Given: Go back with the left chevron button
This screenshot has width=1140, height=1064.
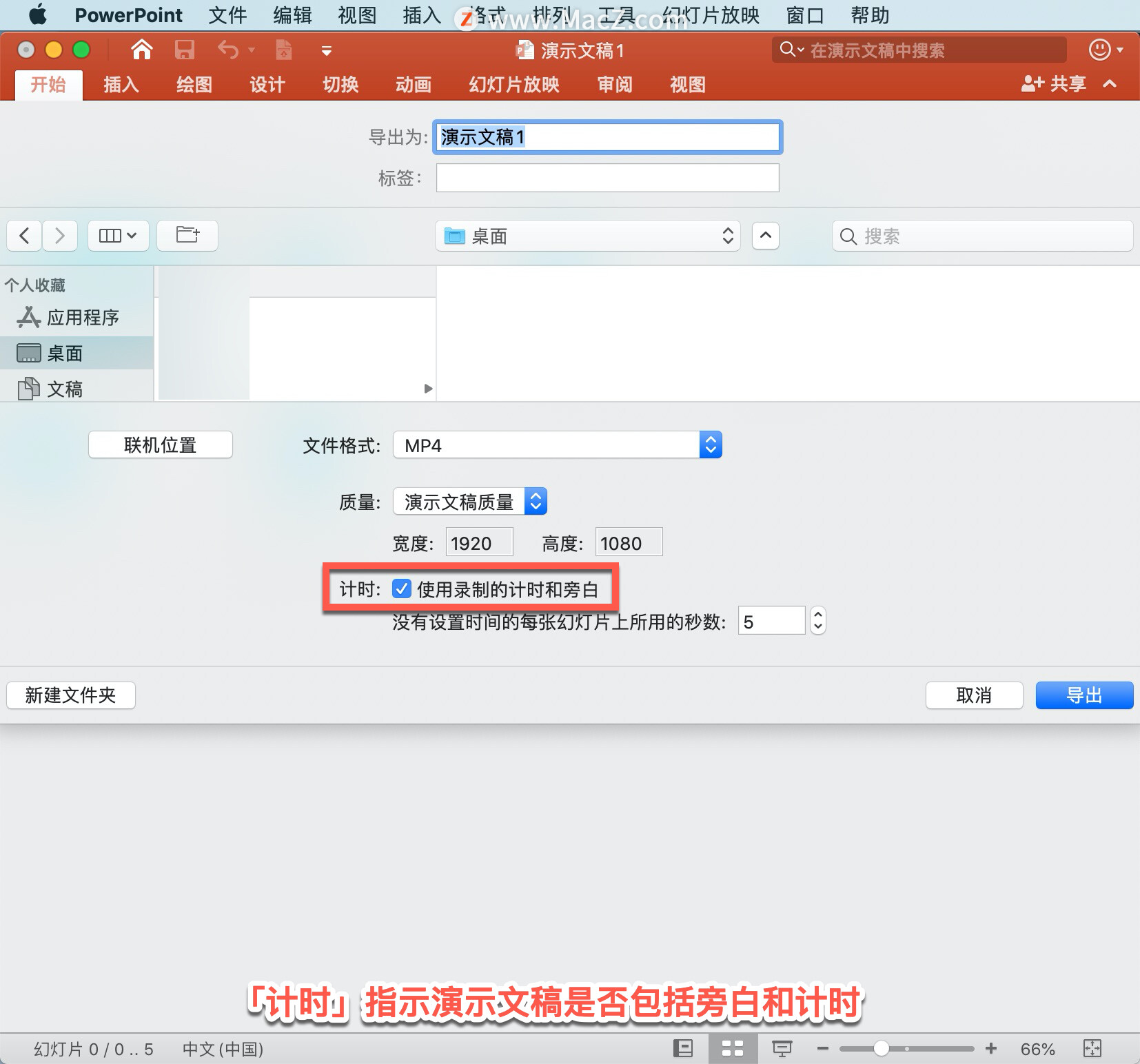Looking at the screenshot, I should (x=24, y=236).
